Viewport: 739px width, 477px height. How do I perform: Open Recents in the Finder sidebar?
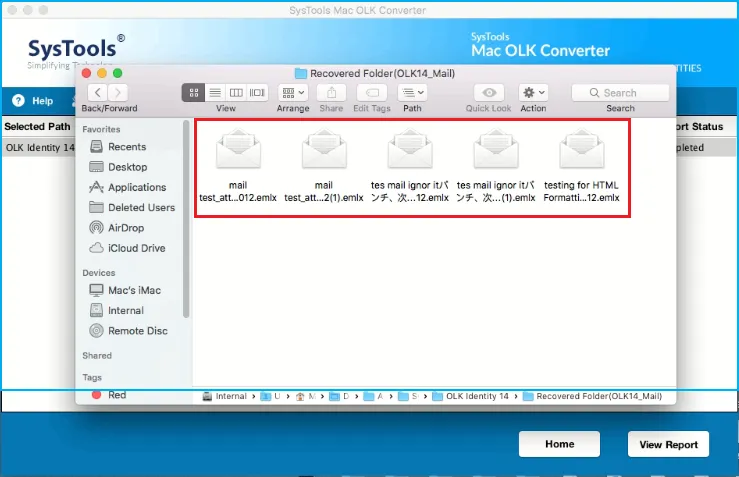coord(127,147)
